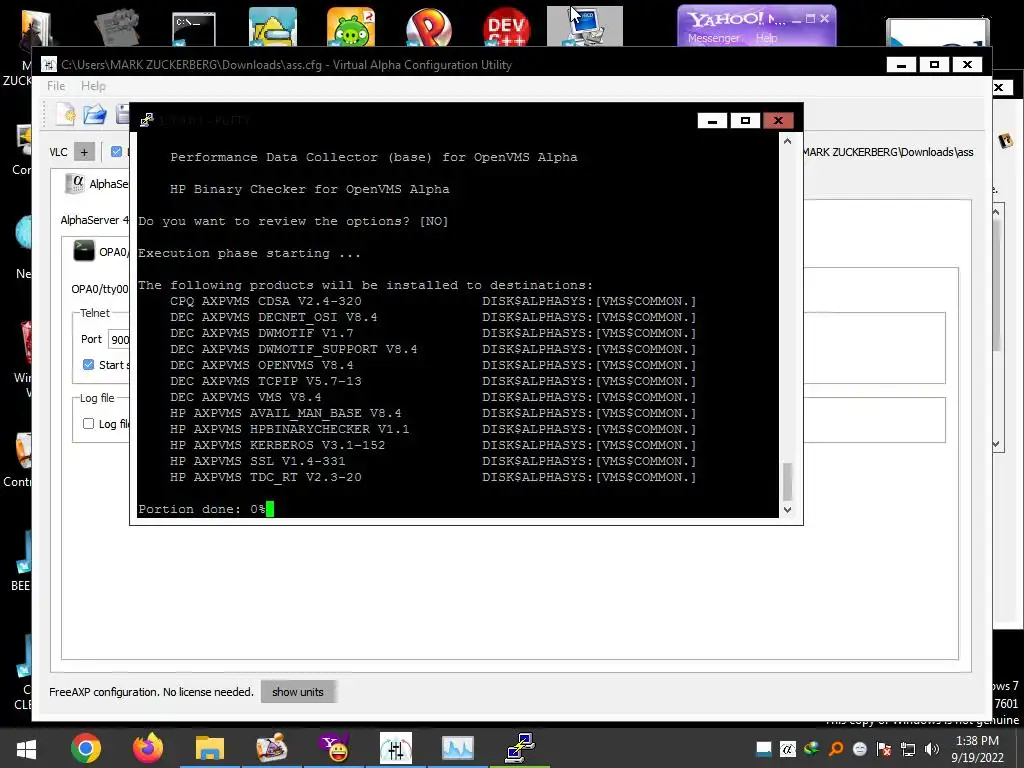Open the PuTTY window system menu icon
The width and height of the screenshot is (1024, 768).
(146, 120)
